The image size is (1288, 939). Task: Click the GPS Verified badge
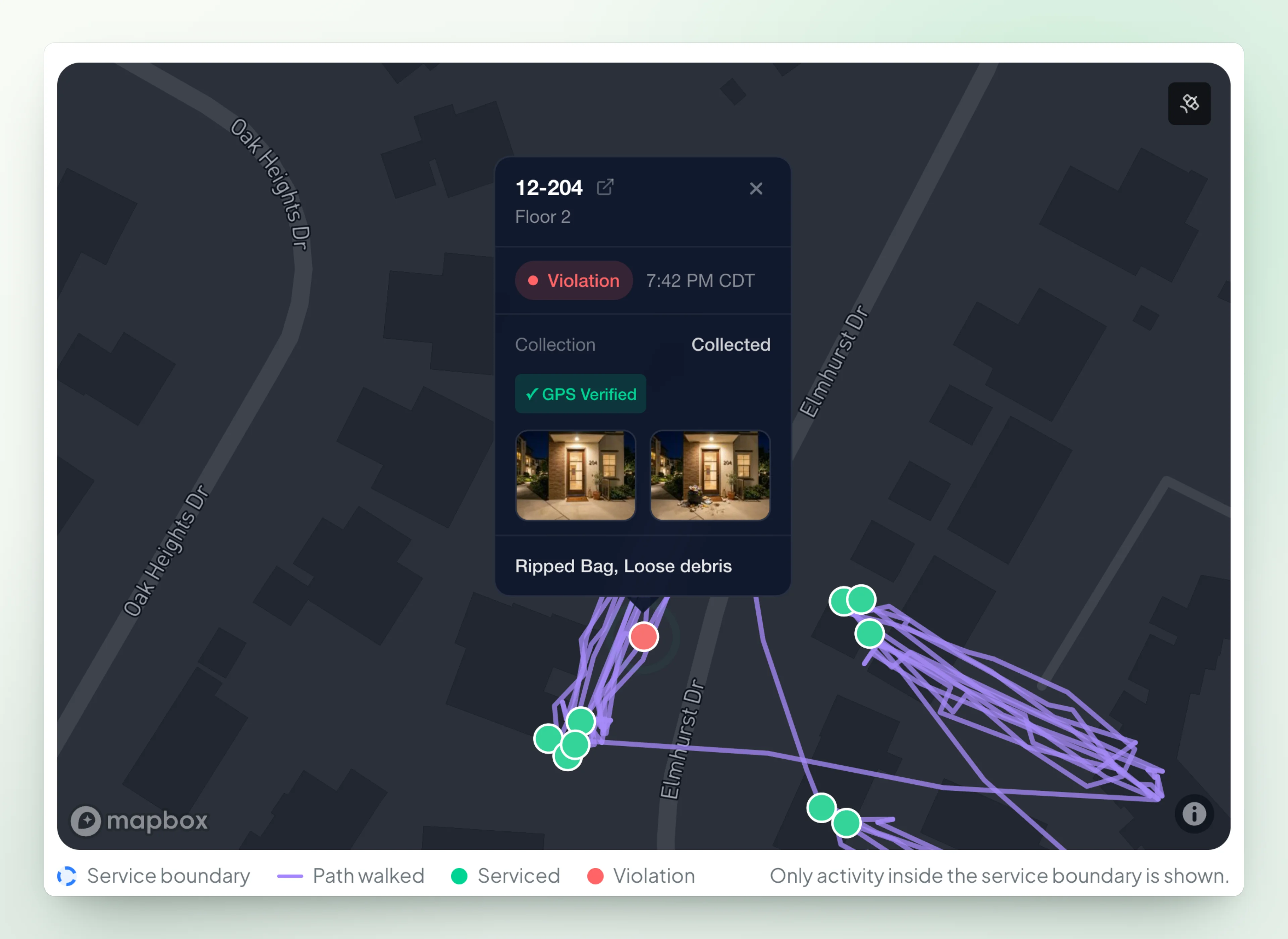coord(580,394)
